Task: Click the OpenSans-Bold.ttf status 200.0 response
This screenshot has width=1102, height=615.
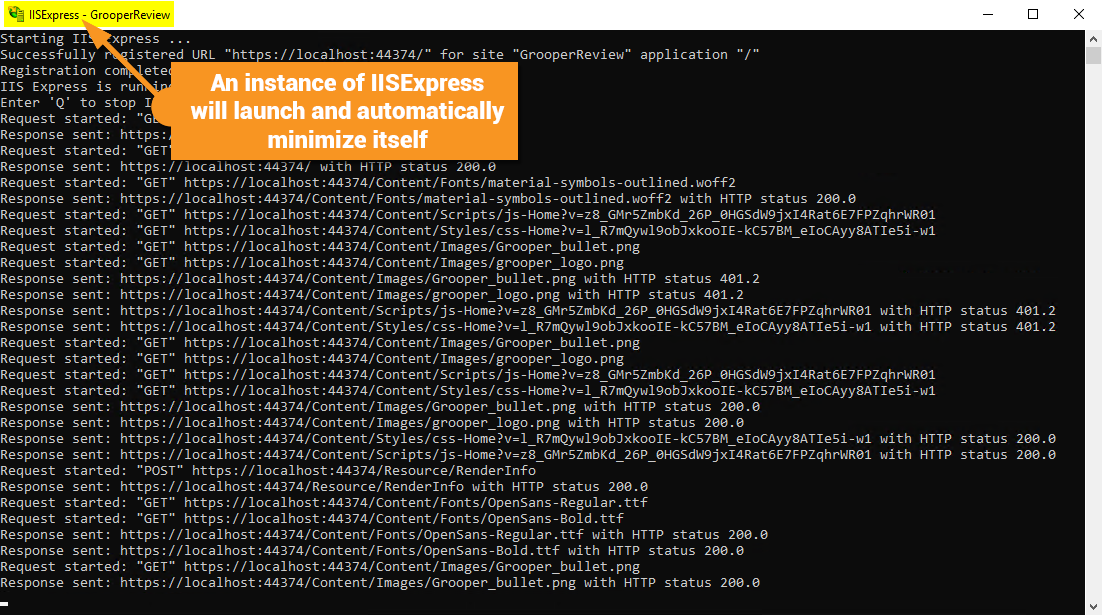Action: click(372, 551)
